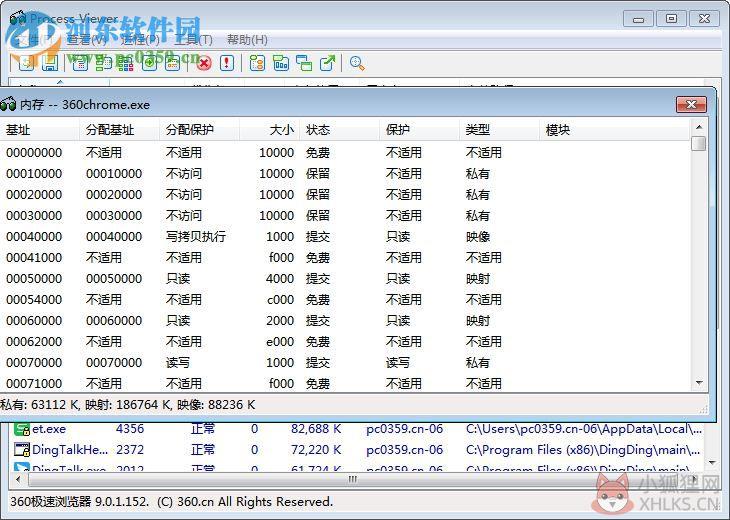Select the row with base address 00062000
The image size is (730, 520).
[345, 341]
